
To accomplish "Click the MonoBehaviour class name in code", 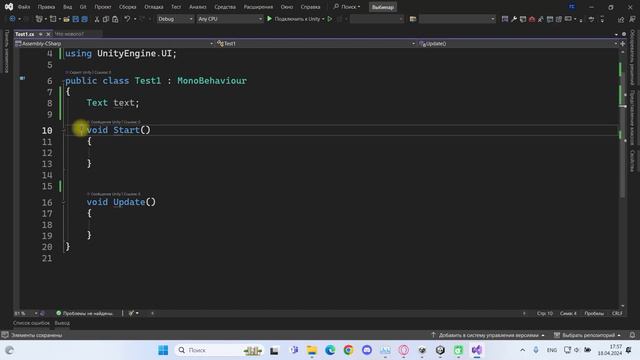I will (212, 81).
